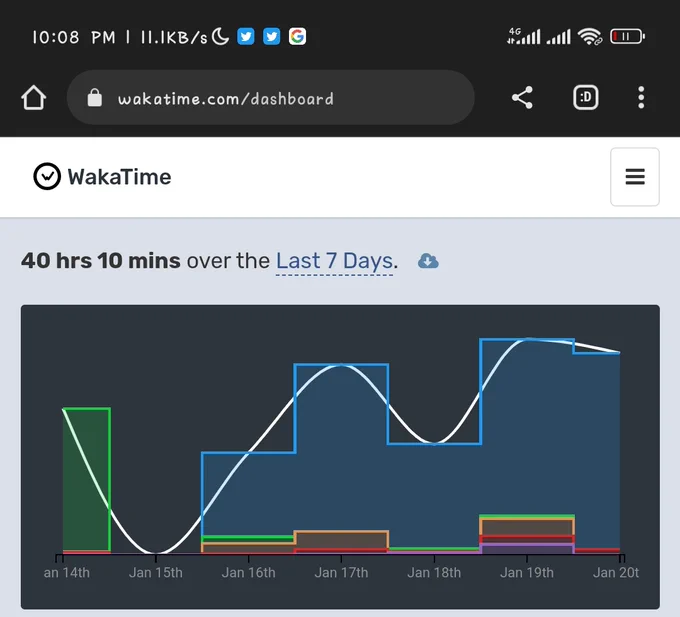
Task: Click the purple block above Jan 19th
Action: (x=527, y=548)
